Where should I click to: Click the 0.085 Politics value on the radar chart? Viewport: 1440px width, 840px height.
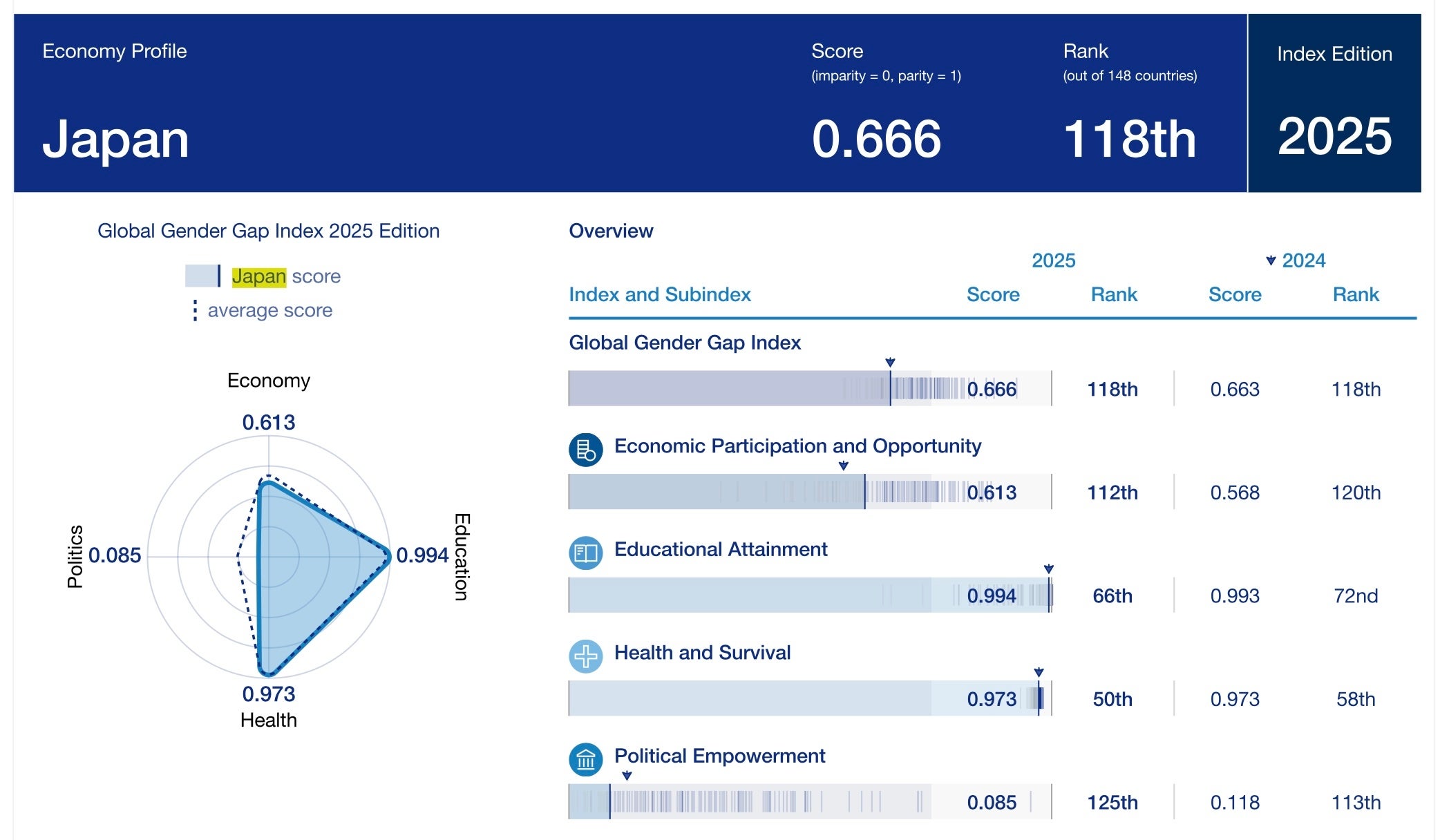(115, 555)
